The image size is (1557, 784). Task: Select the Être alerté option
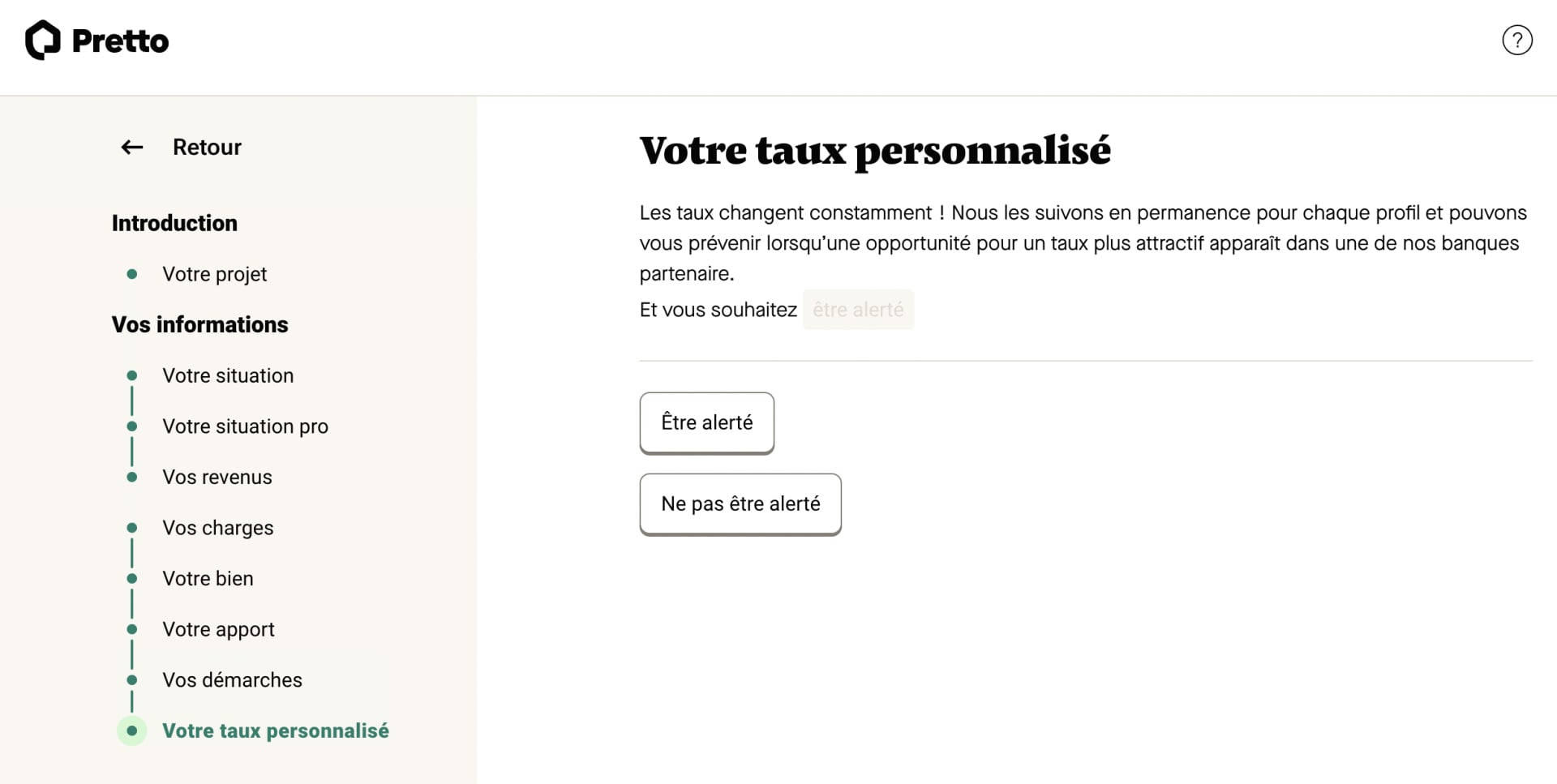(706, 422)
